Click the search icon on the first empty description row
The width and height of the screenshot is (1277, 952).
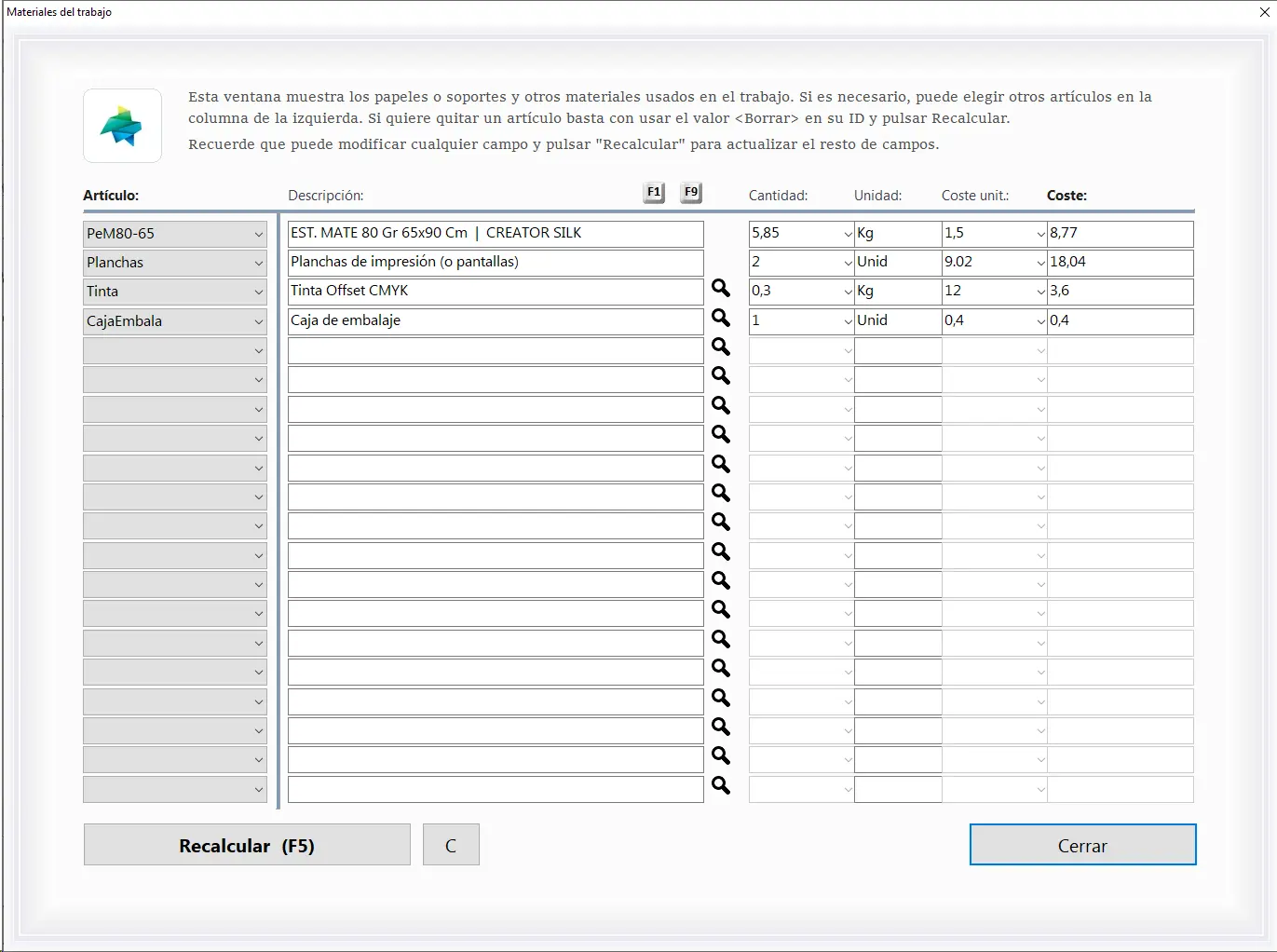tap(720, 347)
